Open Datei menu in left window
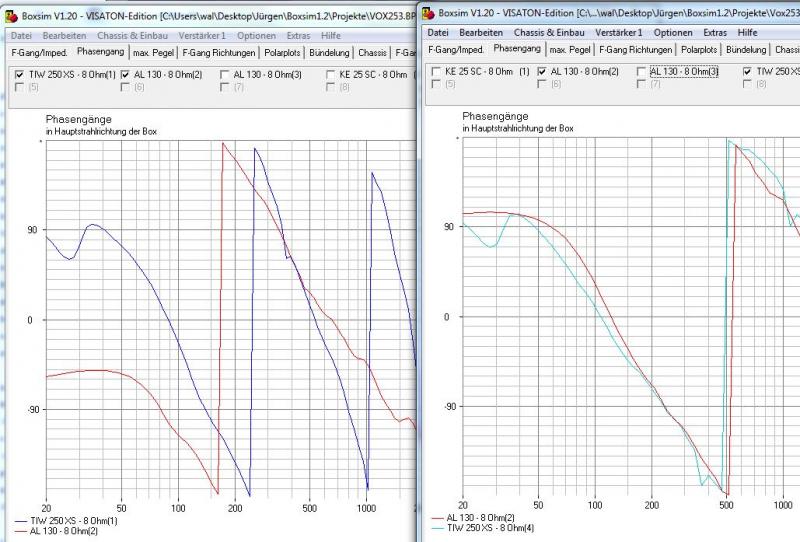Screen dimensions: 800x542 [x=22, y=35]
